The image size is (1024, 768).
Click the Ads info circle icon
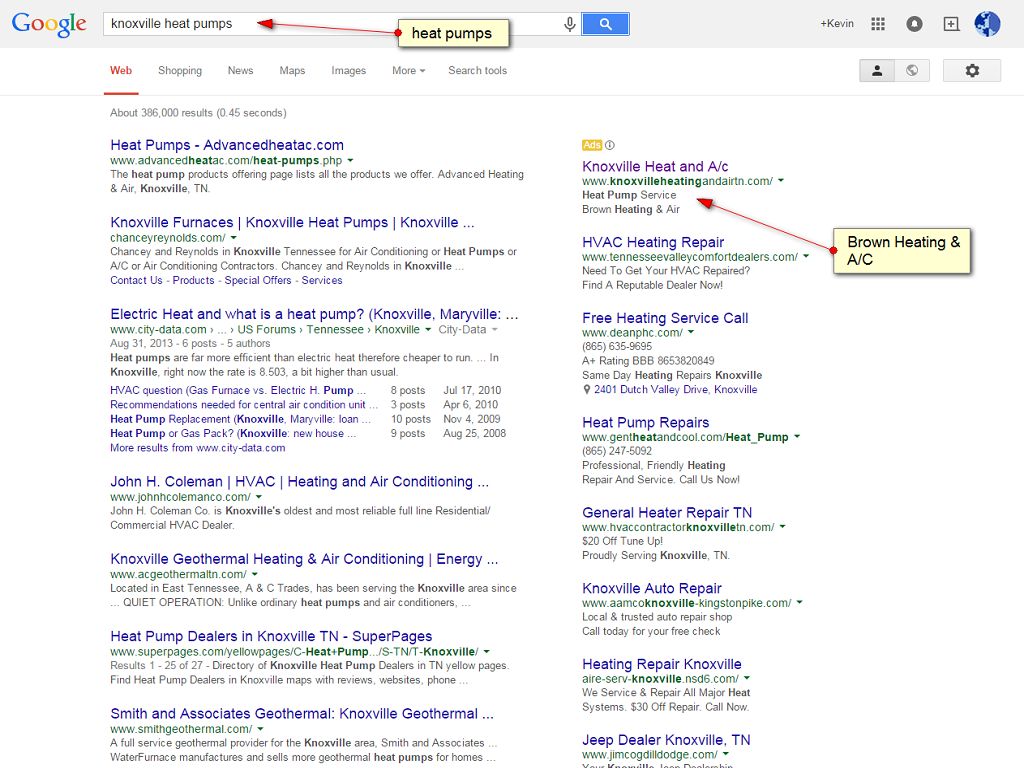[x=609, y=145]
